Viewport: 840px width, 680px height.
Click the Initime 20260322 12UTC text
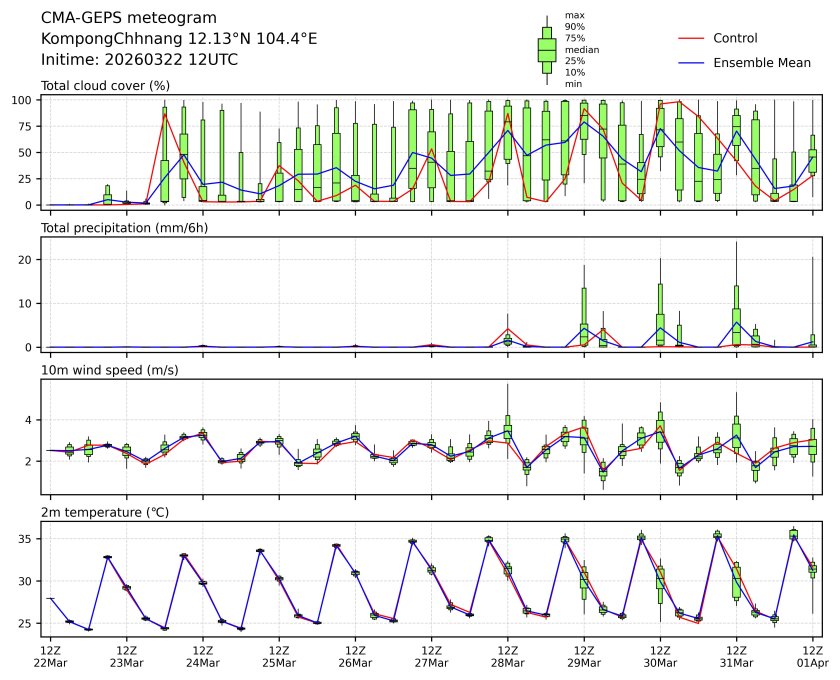[139, 59]
